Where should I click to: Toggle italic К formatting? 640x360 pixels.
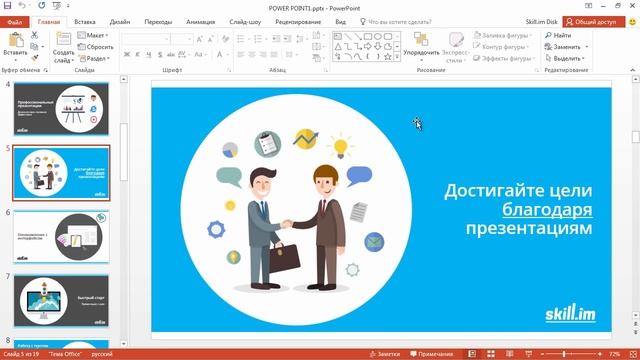pyautogui.click(x=138, y=54)
